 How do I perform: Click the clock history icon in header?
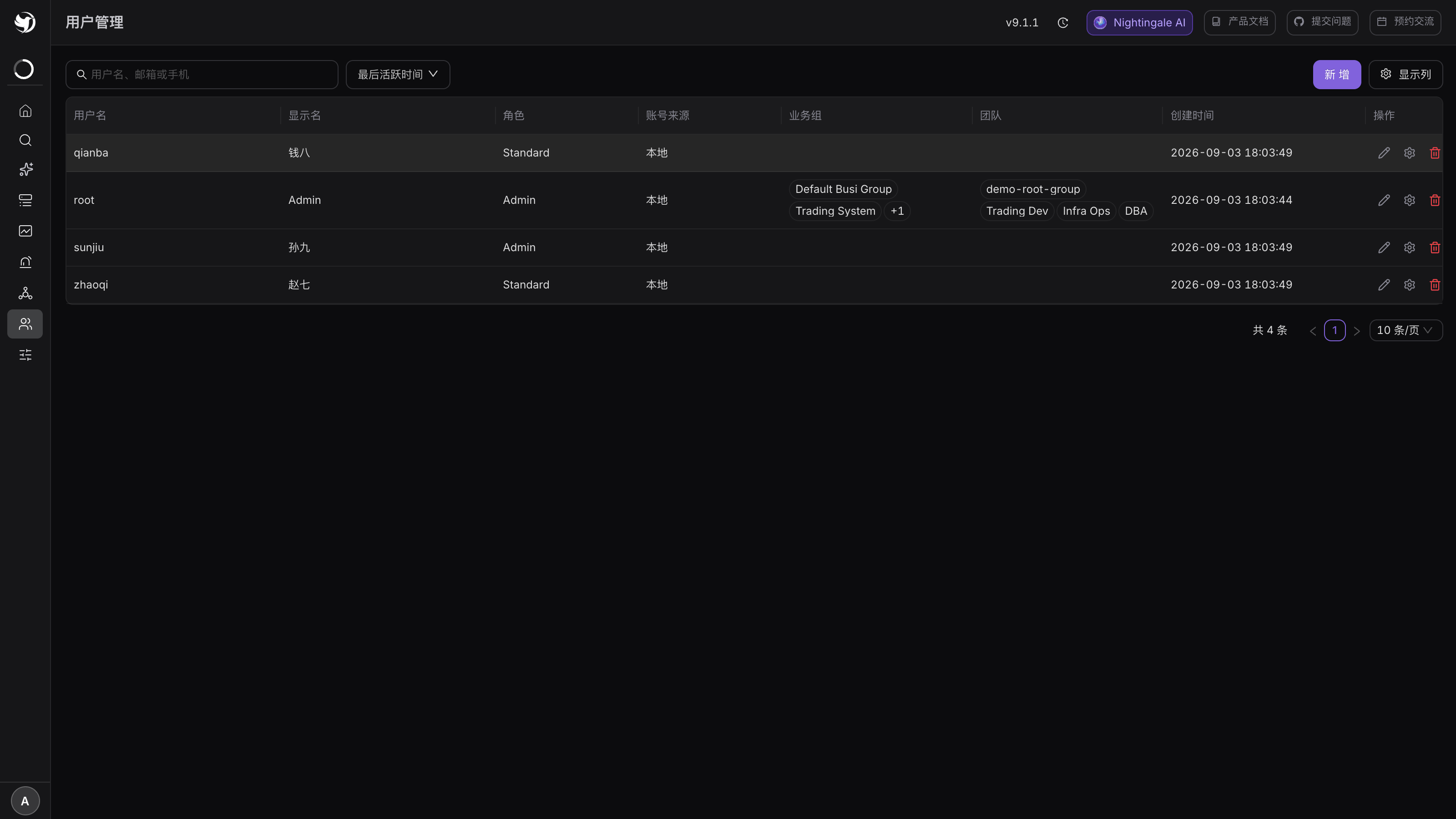click(x=1062, y=23)
